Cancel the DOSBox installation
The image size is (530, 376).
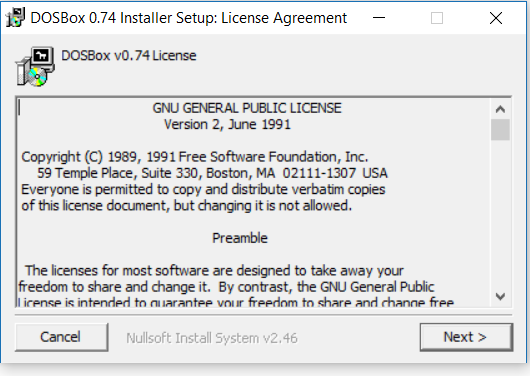point(62,337)
